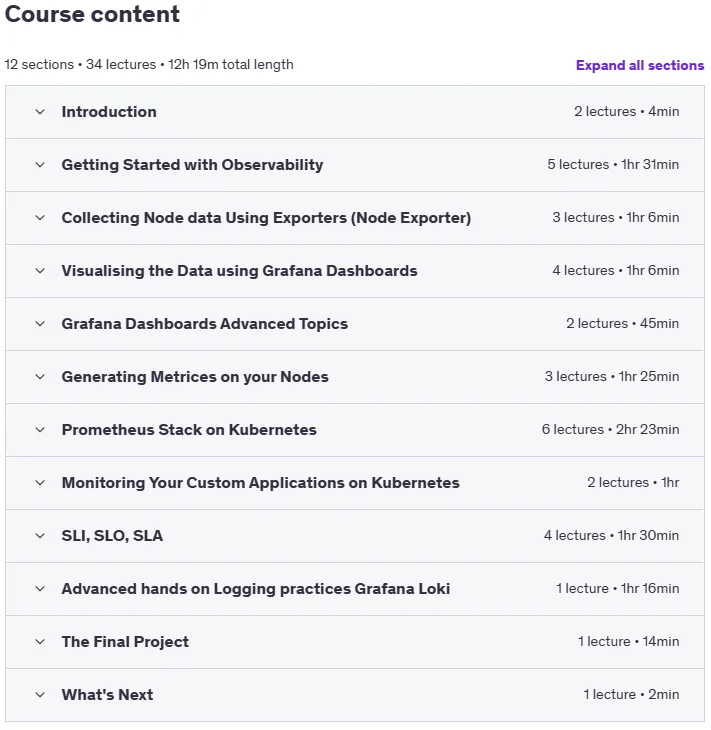
Task: Click the chevron next to SLI, SLO, SLA
Action: point(40,536)
